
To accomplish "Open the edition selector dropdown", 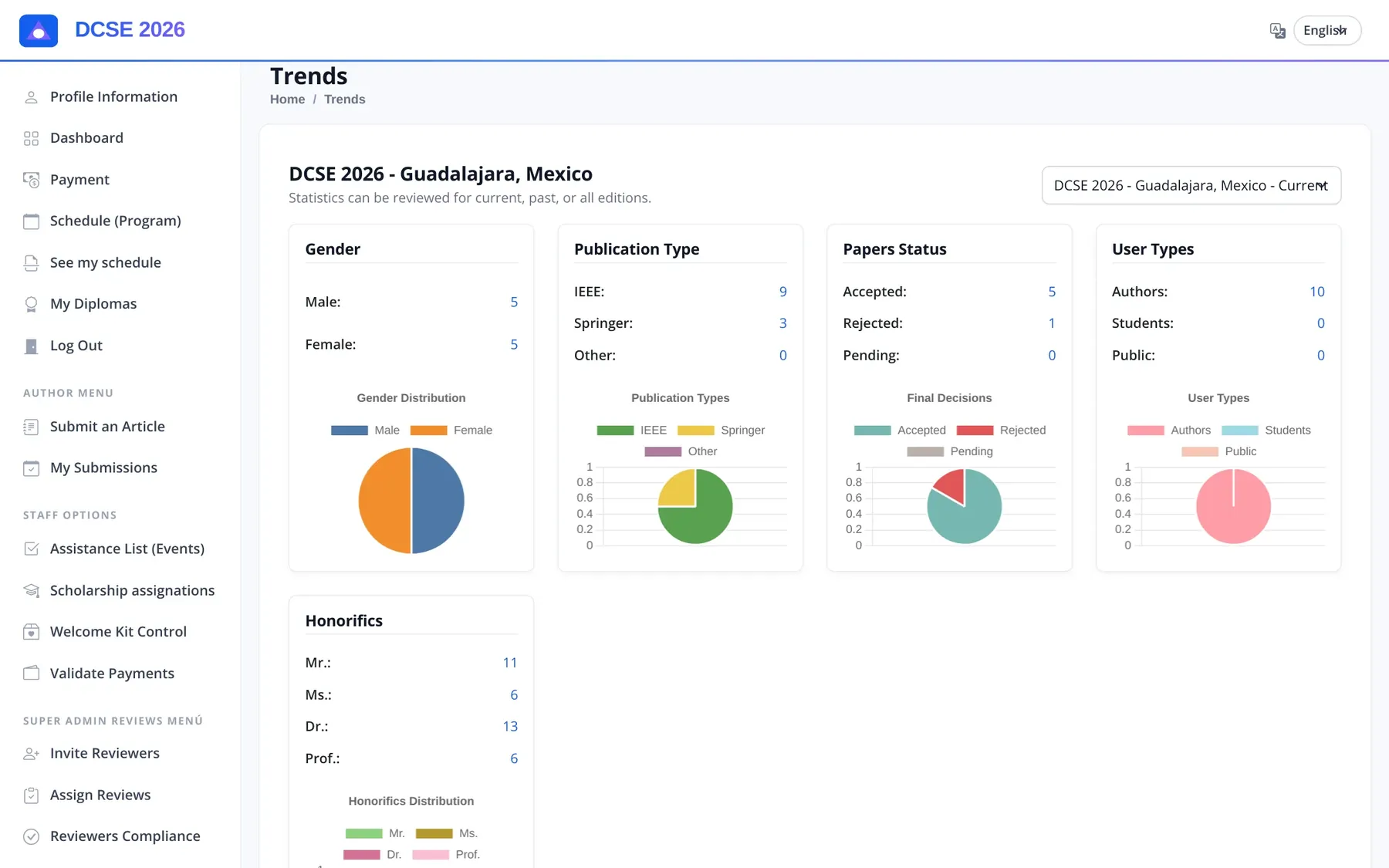I will pos(1191,185).
